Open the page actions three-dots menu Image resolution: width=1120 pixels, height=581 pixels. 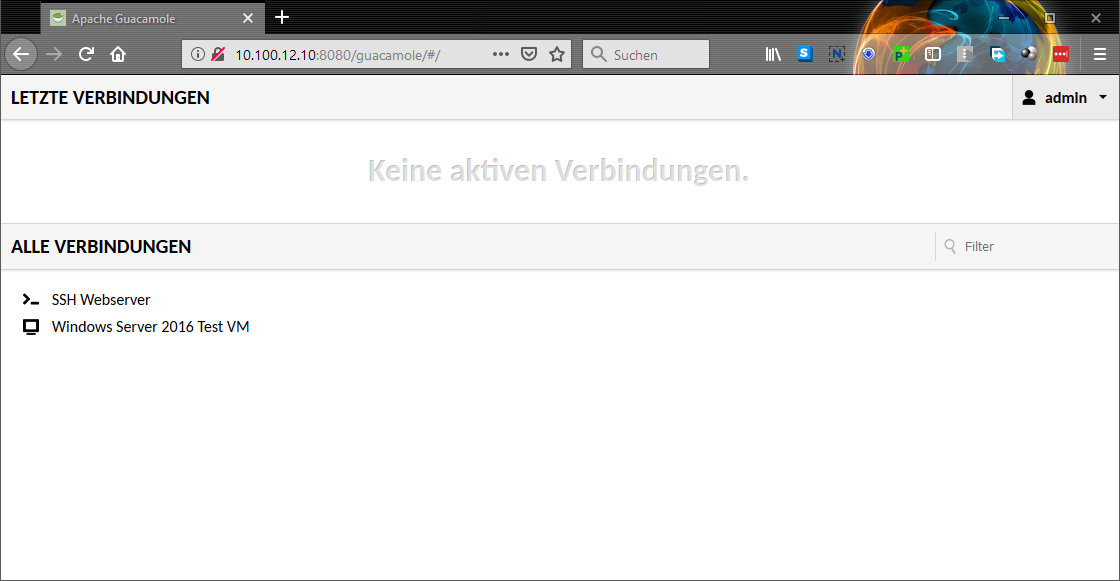[501, 55]
